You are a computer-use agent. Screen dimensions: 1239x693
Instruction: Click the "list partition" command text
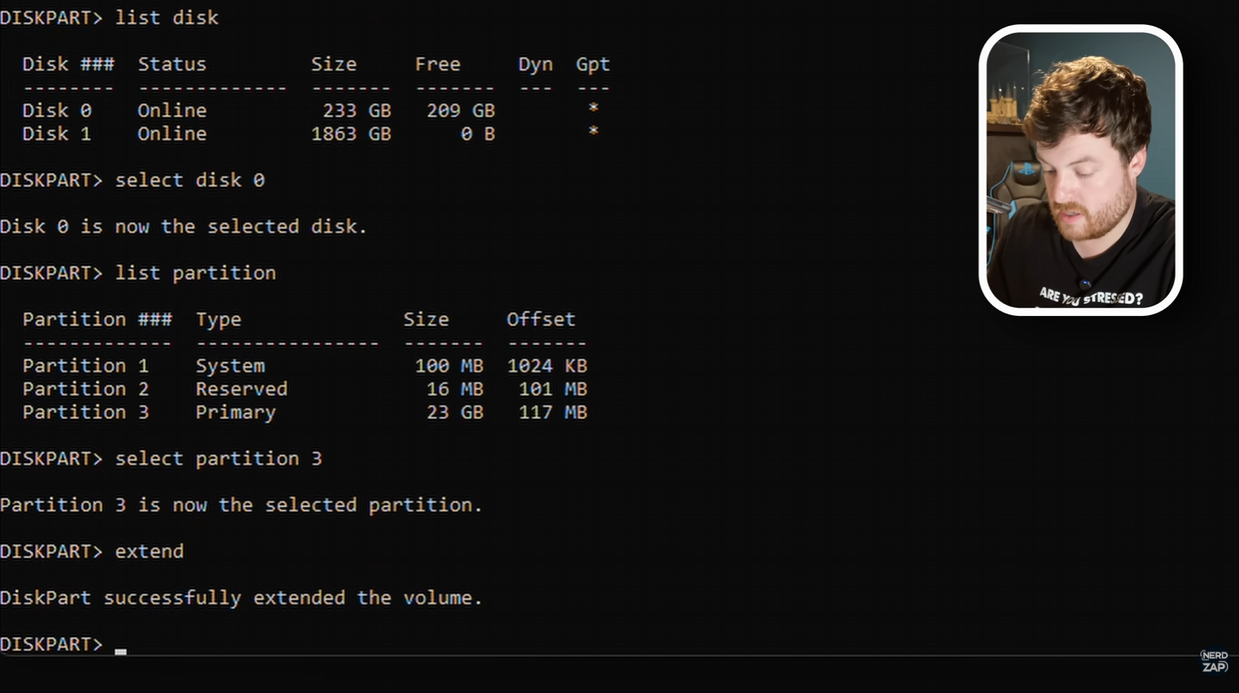196,273
